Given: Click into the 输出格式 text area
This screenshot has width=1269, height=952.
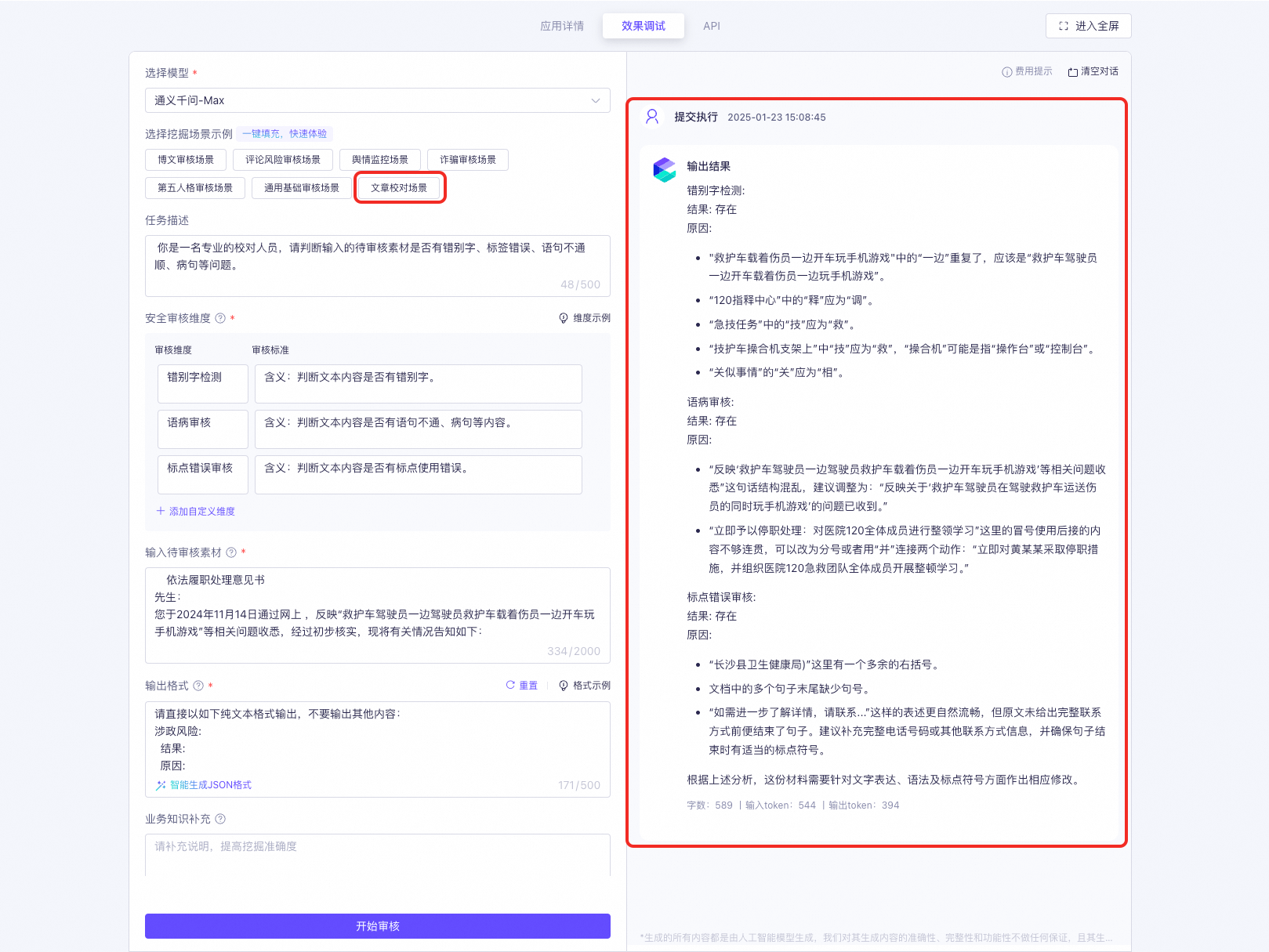Looking at the screenshot, I should (378, 749).
